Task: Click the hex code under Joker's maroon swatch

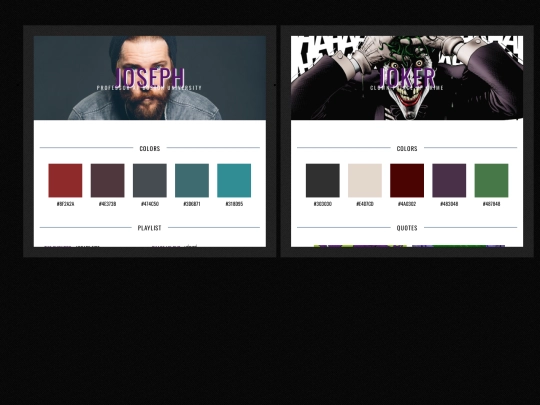Action: pyautogui.click(x=407, y=204)
